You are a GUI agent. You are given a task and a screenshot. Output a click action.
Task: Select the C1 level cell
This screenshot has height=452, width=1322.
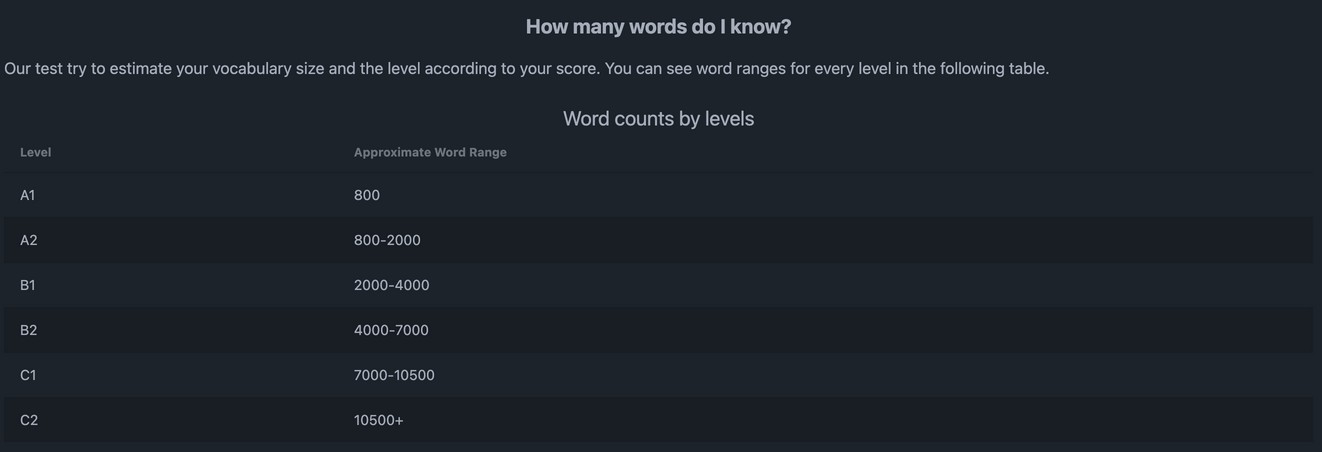tap(28, 375)
